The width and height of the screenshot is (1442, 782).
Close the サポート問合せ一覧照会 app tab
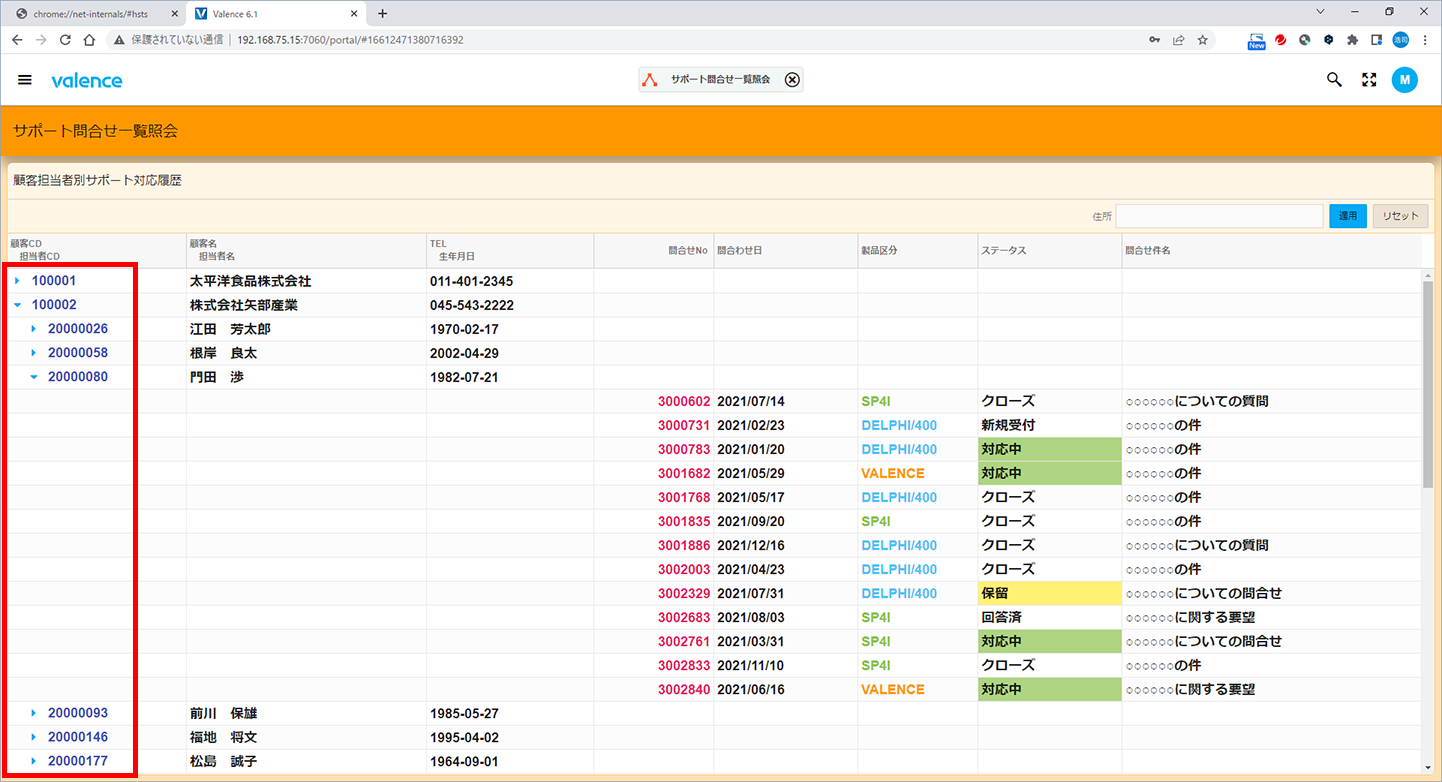[792, 80]
